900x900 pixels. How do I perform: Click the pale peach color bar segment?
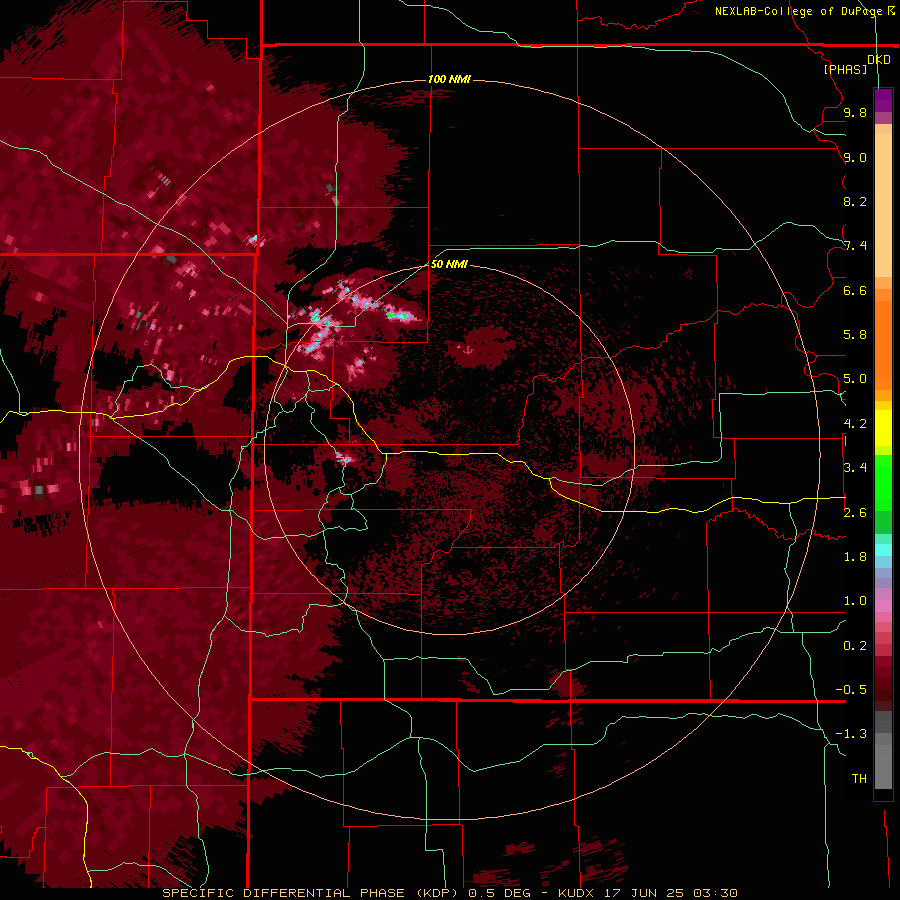(x=883, y=206)
